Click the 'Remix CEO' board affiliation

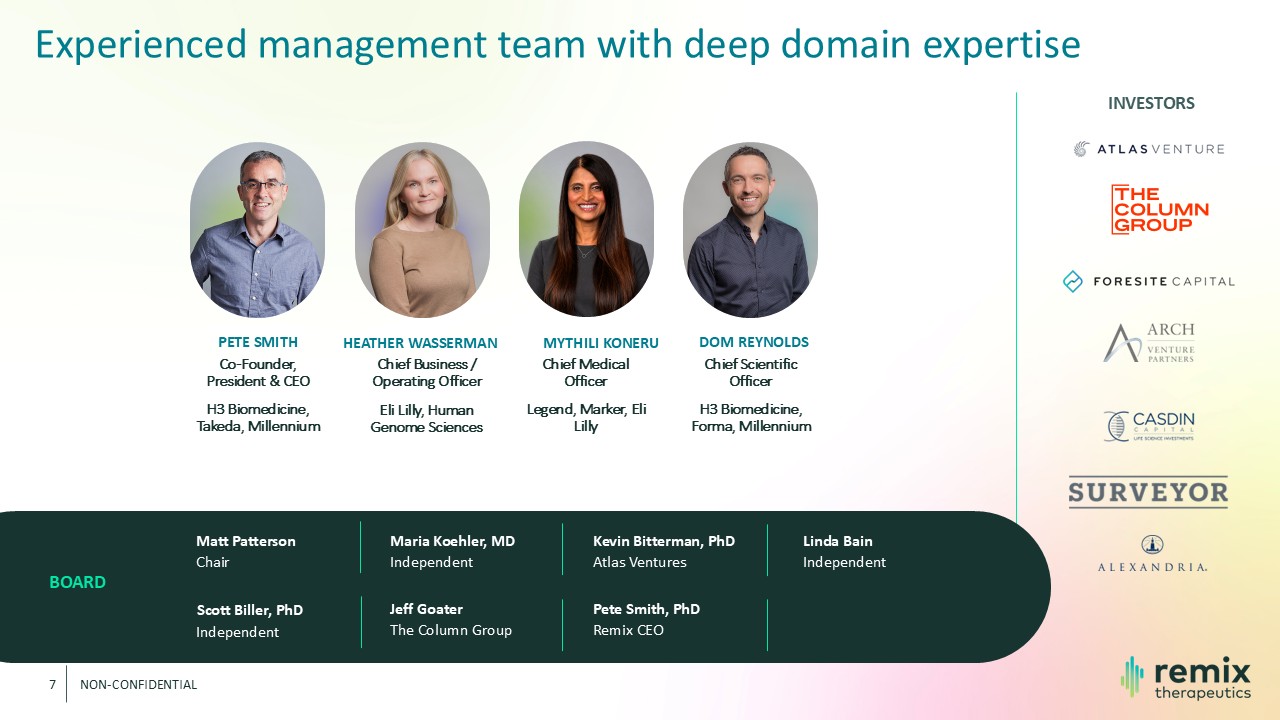pyautogui.click(x=628, y=630)
